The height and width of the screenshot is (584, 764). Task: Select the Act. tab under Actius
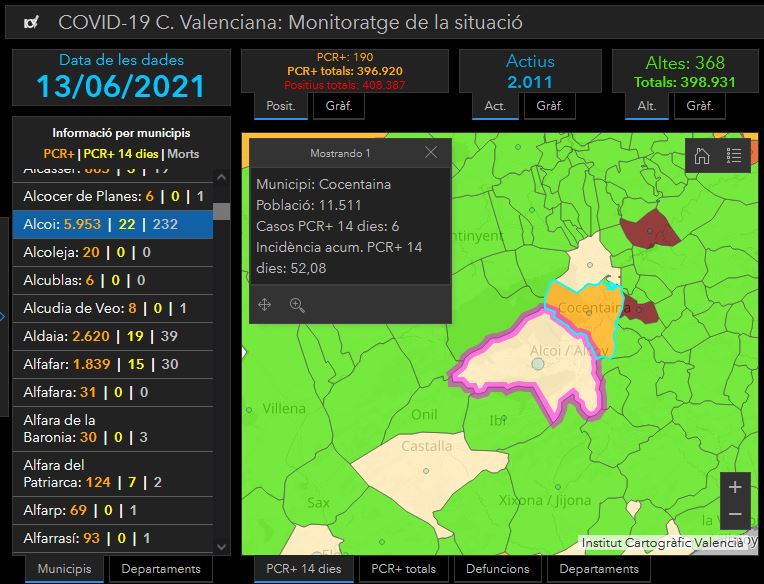[x=495, y=106]
